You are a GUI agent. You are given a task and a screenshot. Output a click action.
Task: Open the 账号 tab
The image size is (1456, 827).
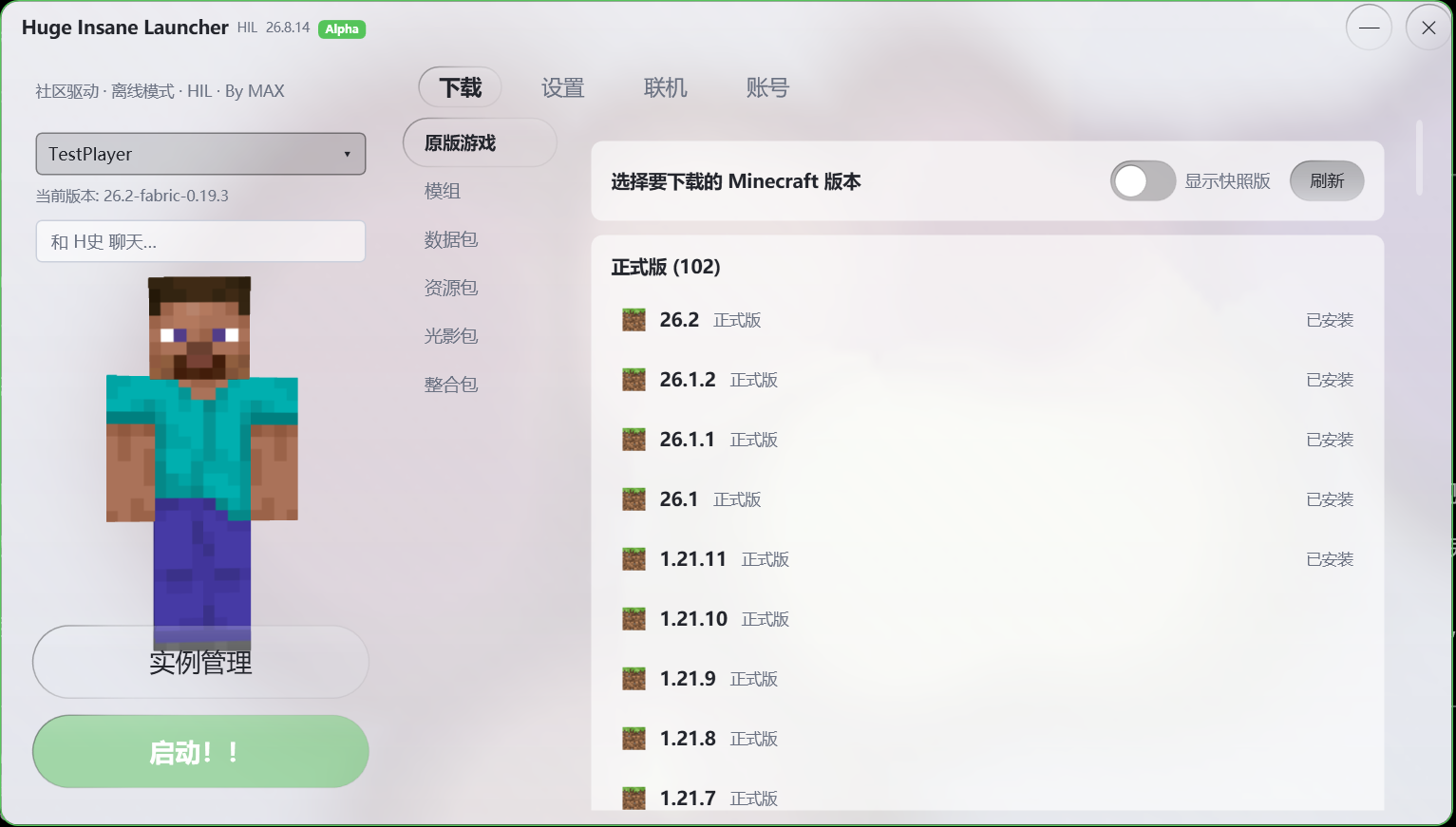(767, 88)
